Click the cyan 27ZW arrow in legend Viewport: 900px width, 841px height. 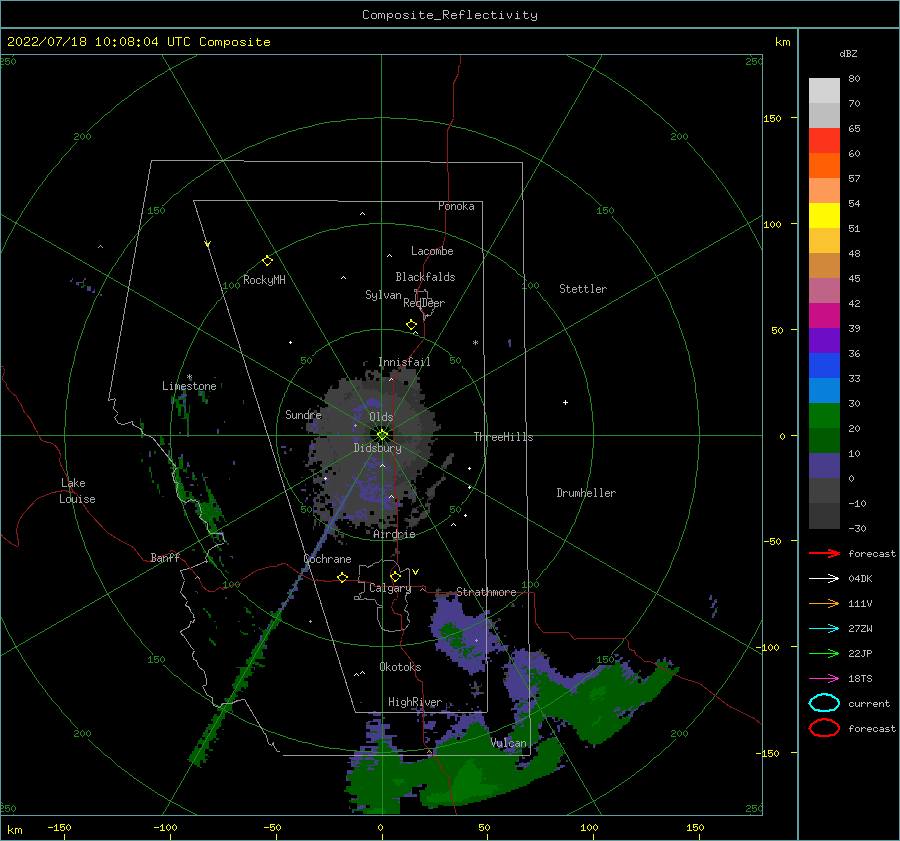point(824,629)
